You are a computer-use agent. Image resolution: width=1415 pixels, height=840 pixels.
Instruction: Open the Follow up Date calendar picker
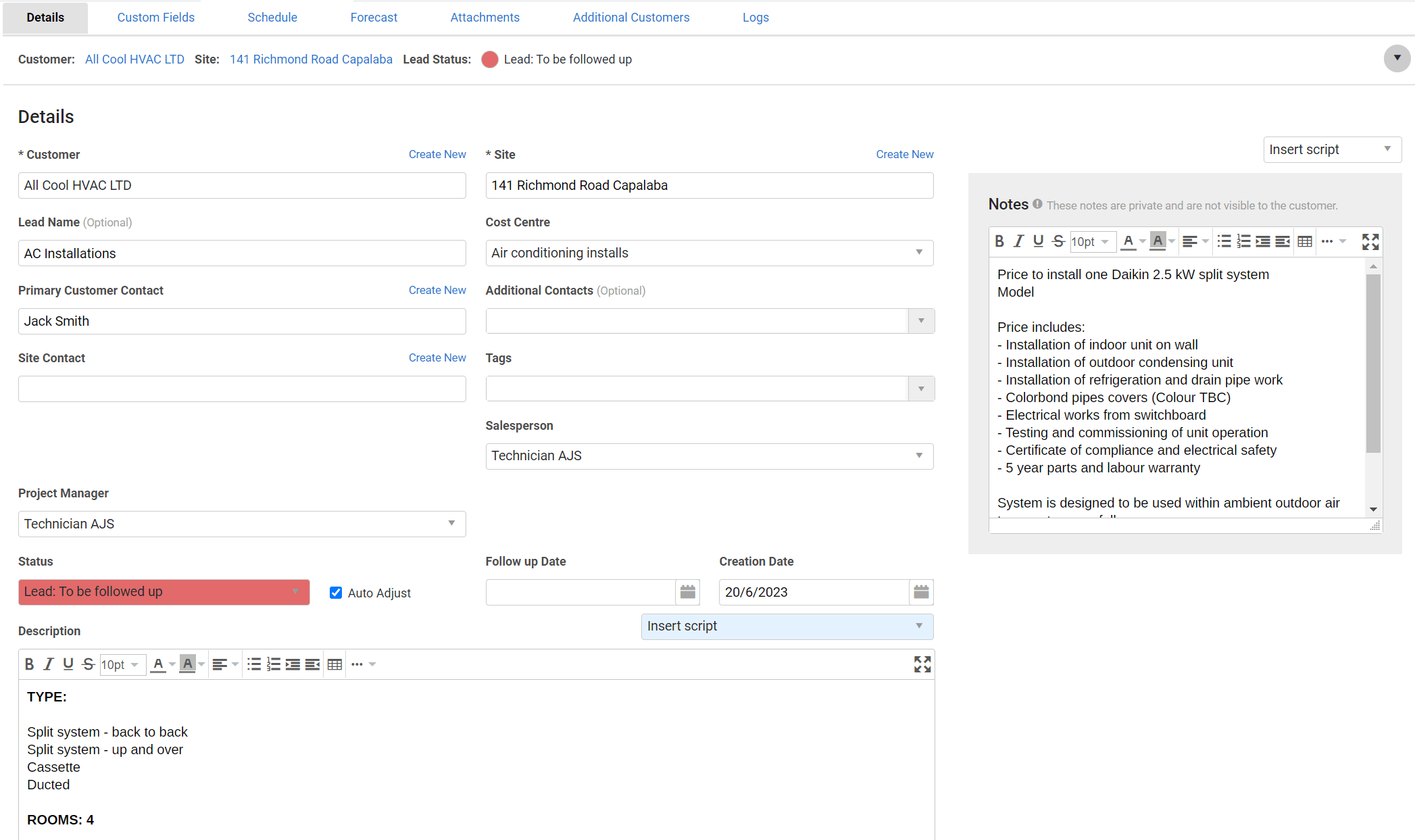pos(687,592)
